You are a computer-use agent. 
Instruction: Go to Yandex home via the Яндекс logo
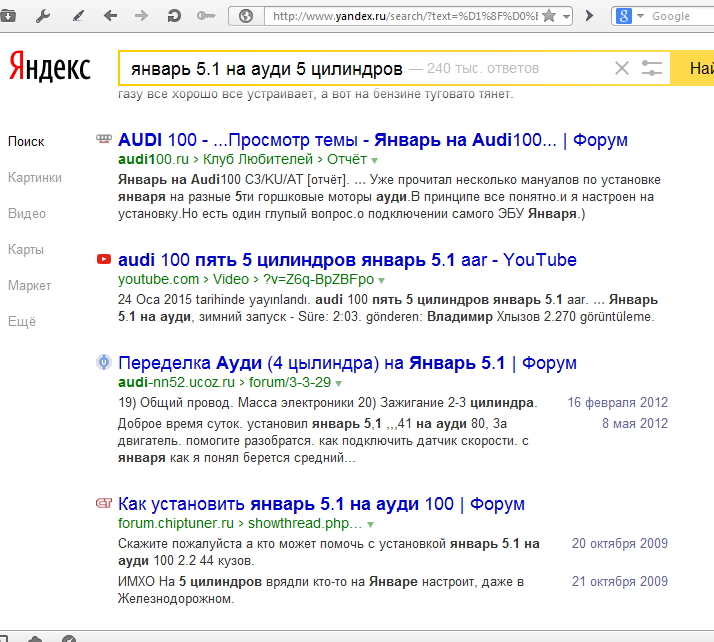coord(50,67)
